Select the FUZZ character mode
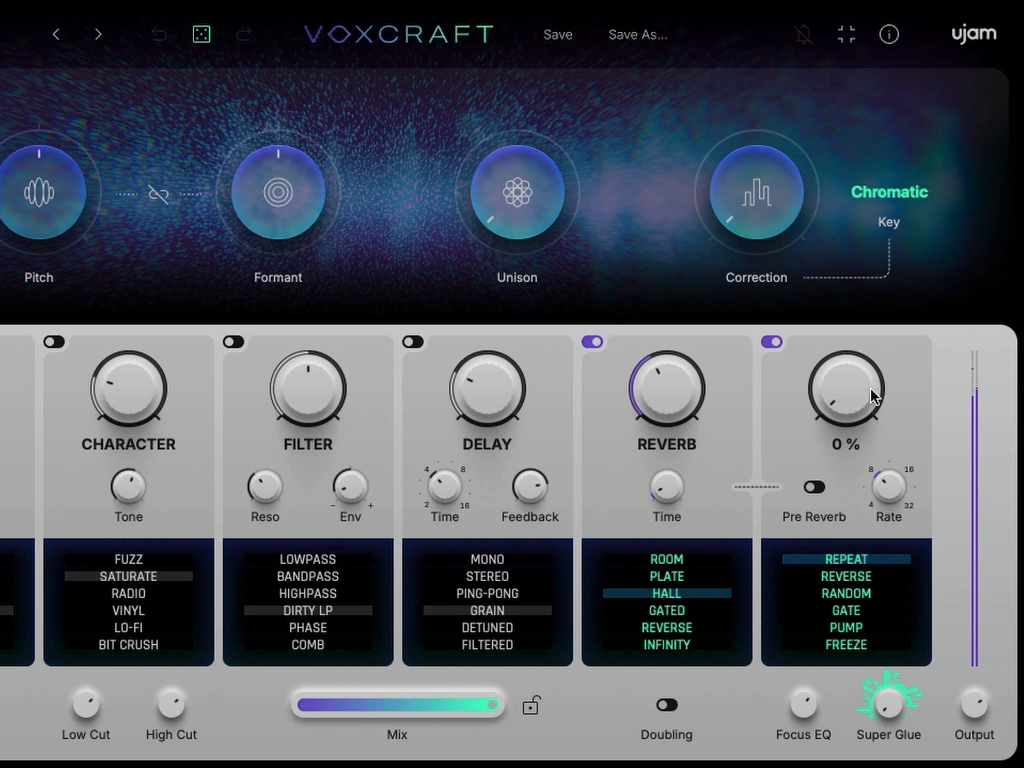The image size is (1024, 768). point(129,560)
